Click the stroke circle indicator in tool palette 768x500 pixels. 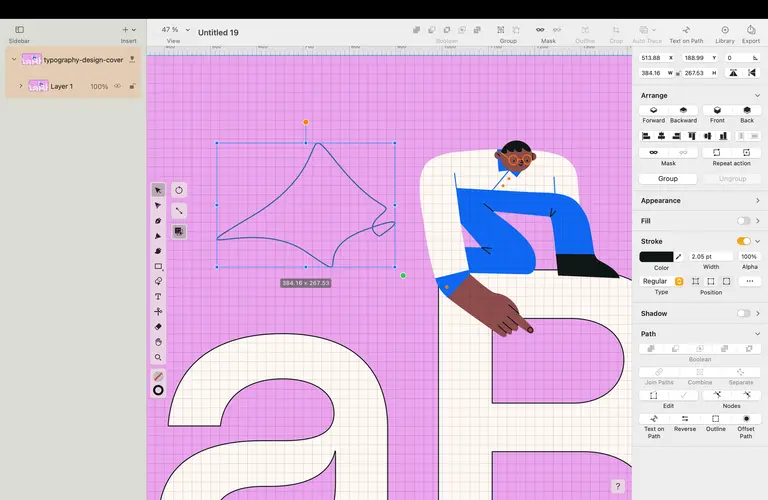click(x=158, y=390)
